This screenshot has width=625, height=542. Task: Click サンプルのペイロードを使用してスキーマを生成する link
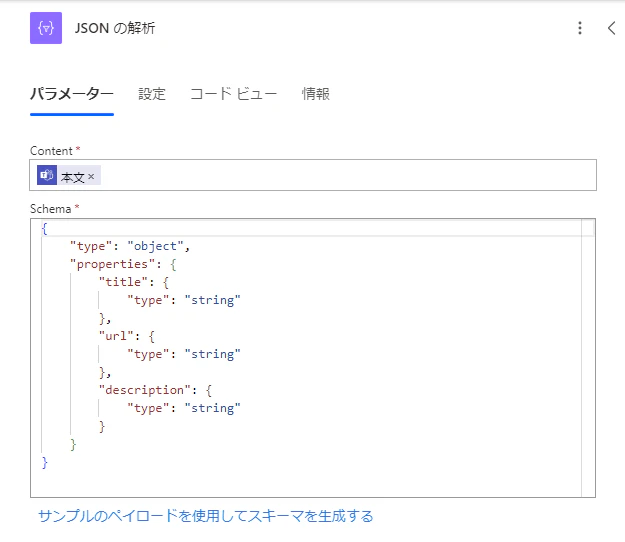(x=206, y=516)
